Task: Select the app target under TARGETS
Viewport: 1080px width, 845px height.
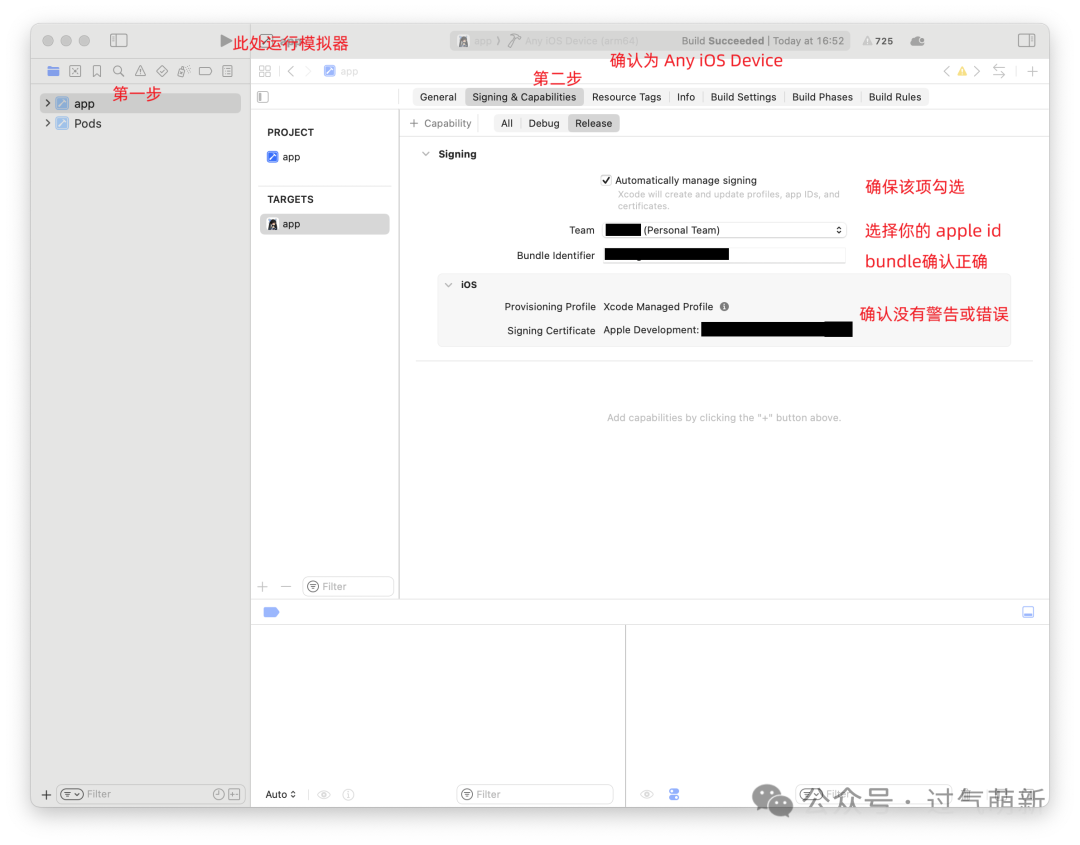Action: pos(324,225)
